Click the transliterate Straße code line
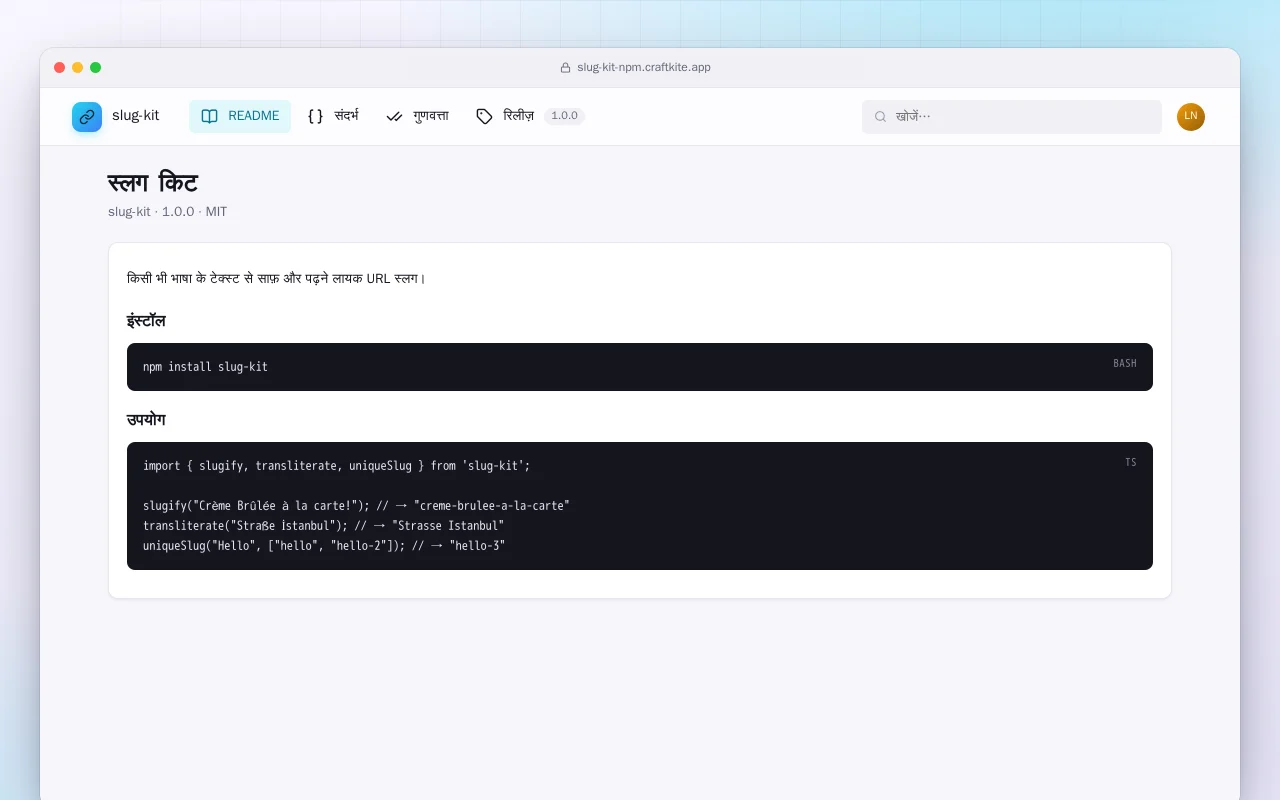Image resolution: width=1280 pixels, height=800 pixels. pos(324,526)
